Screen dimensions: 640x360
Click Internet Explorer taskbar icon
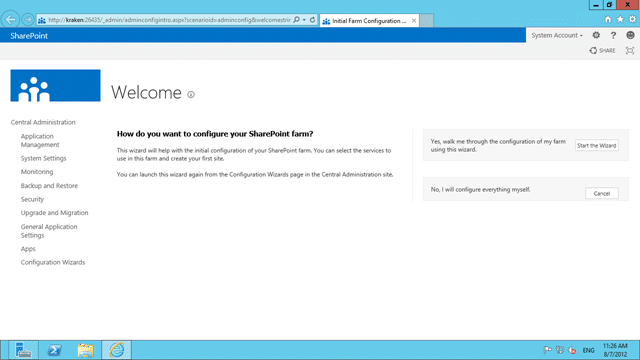[x=116, y=350]
